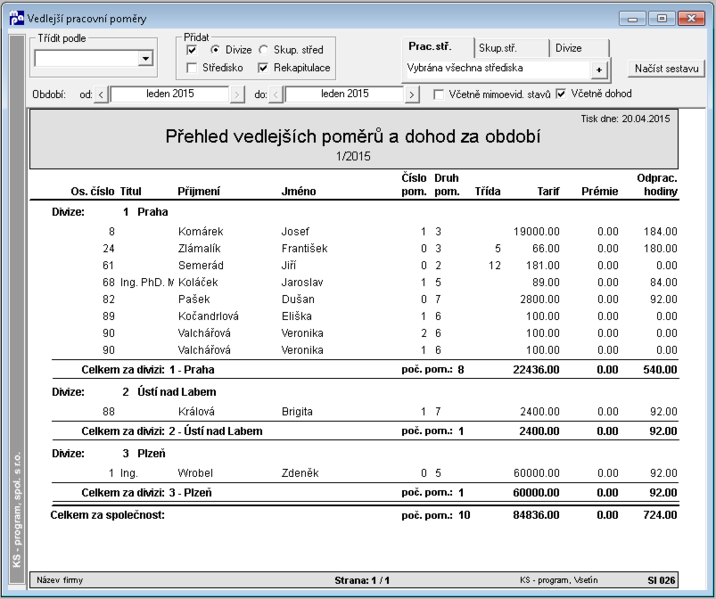Click the Název firmy footer label
The image size is (716, 599).
click(x=60, y=580)
